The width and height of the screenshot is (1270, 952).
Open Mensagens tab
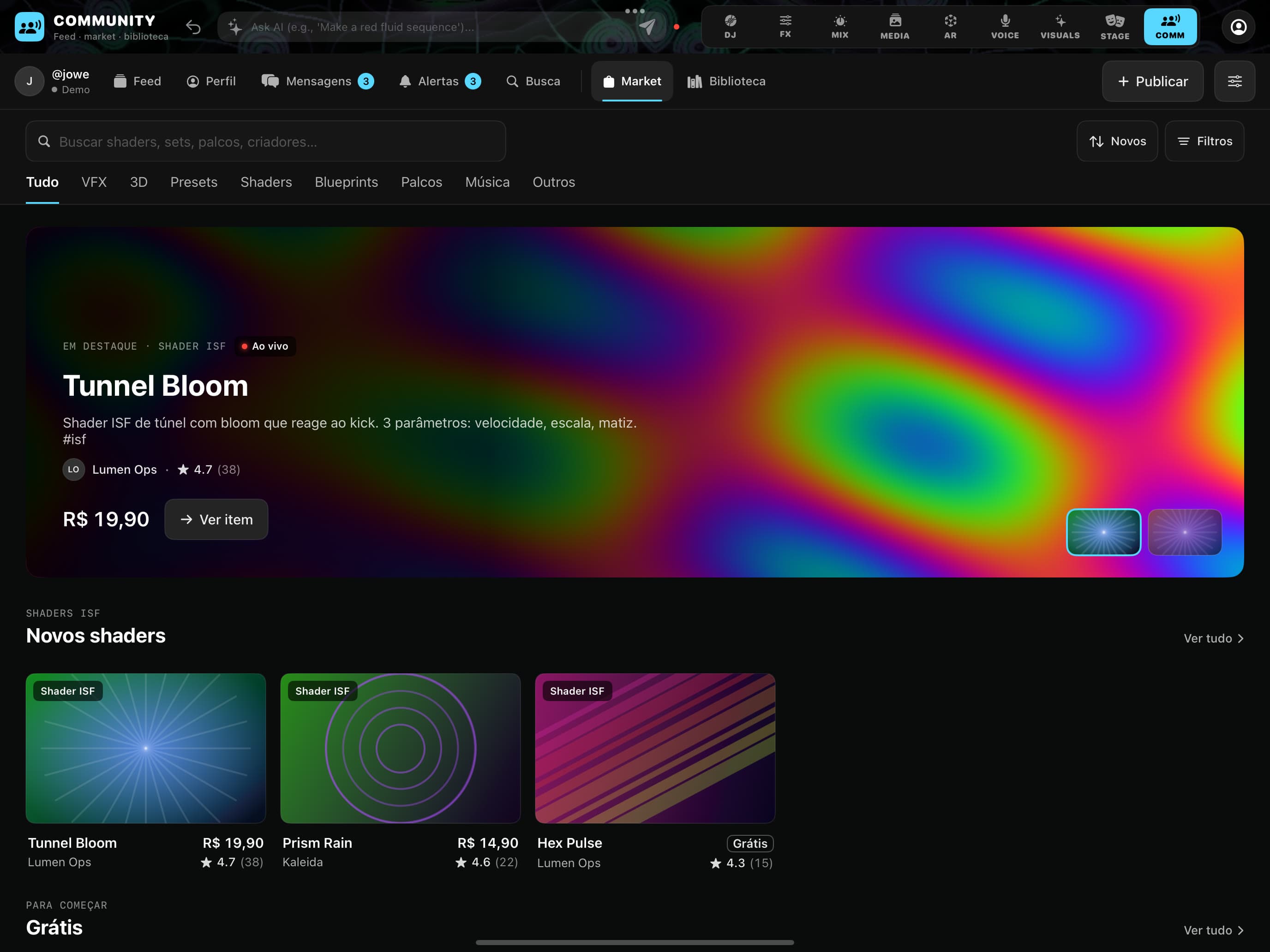click(317, 81)
